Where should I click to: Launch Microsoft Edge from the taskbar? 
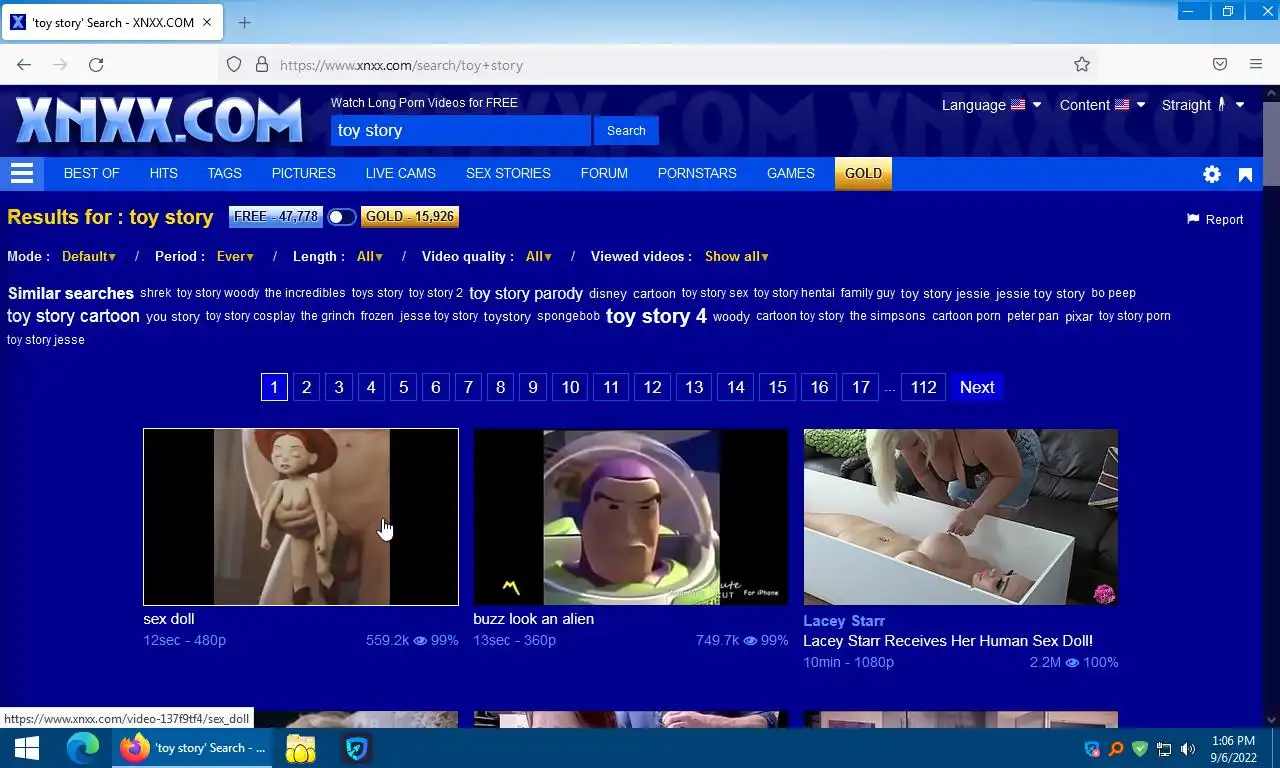[x=83, y=748]
